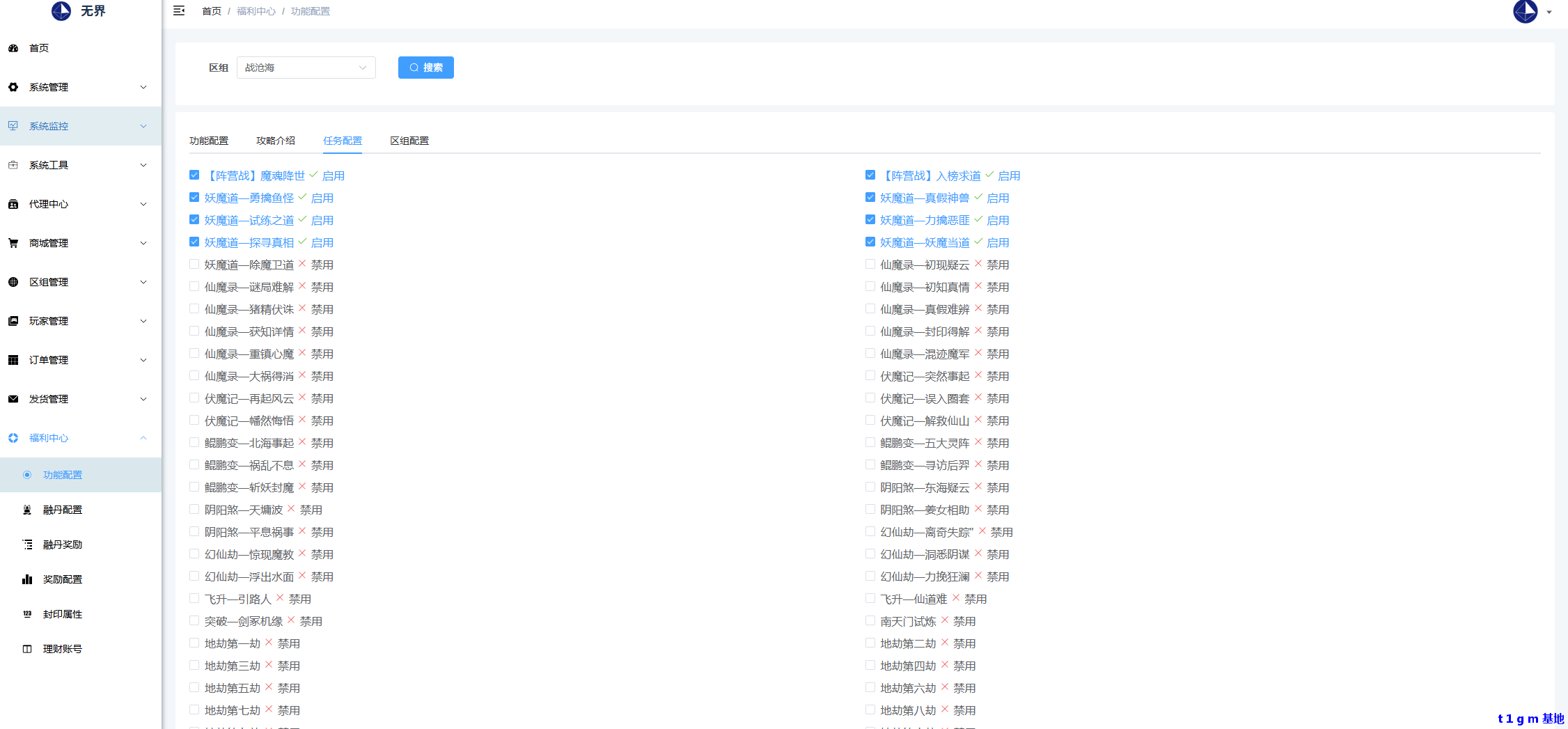Click the bar chart icon for 奖励配置
This screenshot has height=729, width=1568.
coord(27,579)
